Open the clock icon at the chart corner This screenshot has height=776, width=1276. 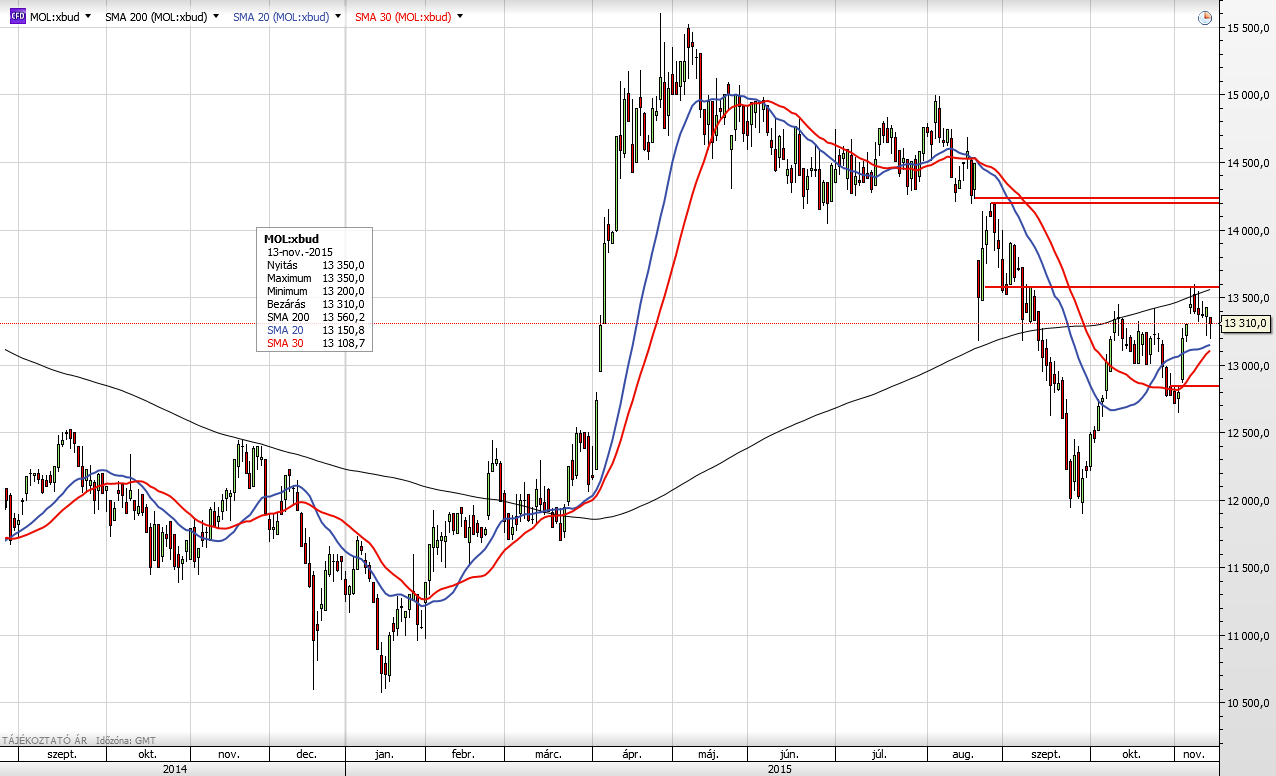pyautogui.click(x=1204, y=18)
